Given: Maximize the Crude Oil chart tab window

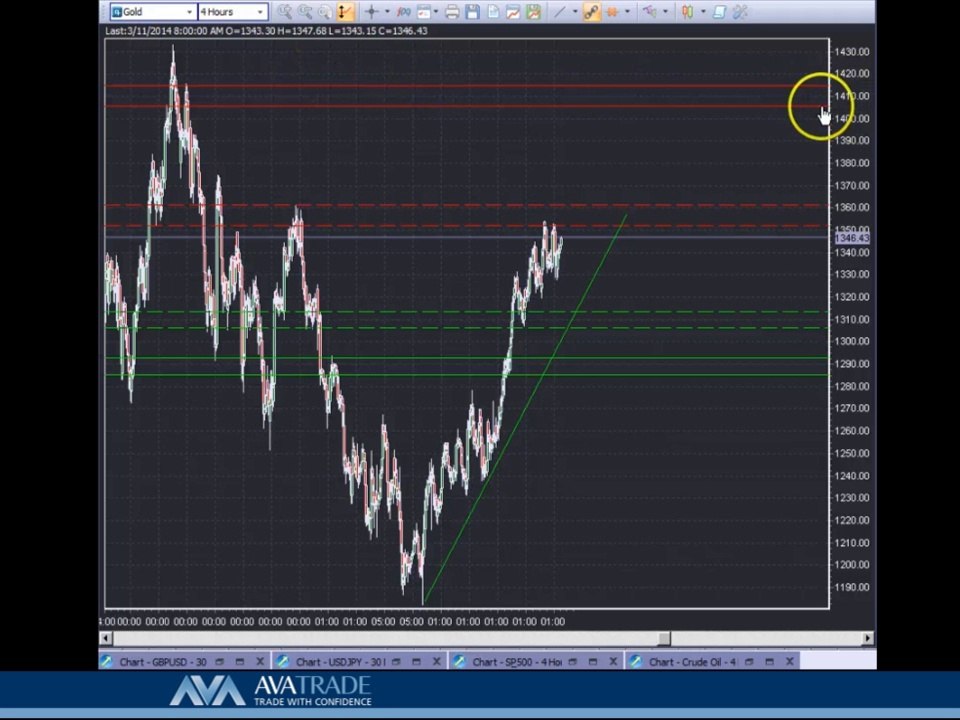Looking at the screenshot, I should (769, 661).
